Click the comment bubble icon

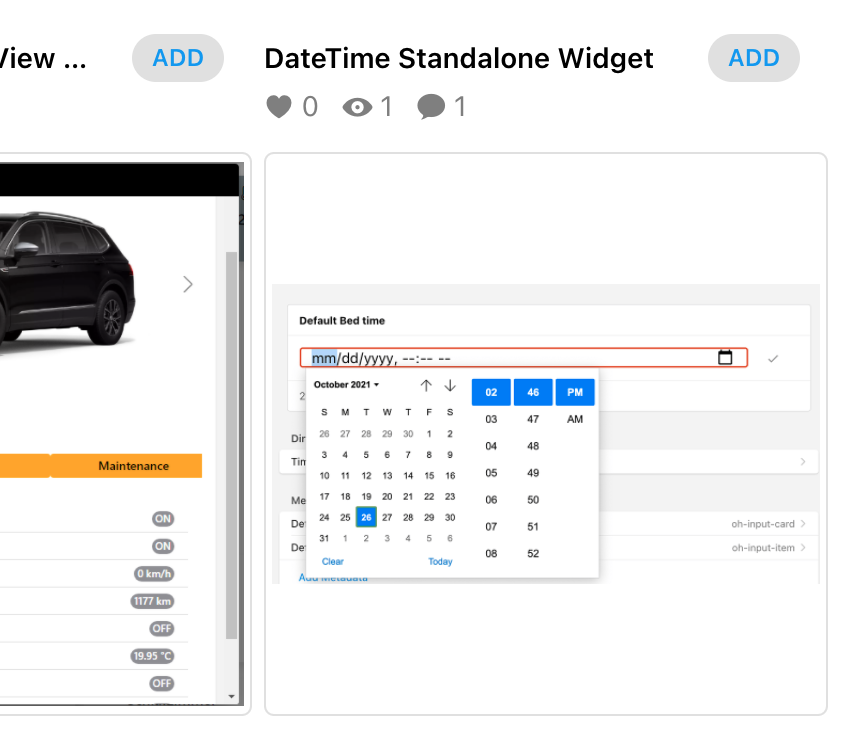point(431,106)
